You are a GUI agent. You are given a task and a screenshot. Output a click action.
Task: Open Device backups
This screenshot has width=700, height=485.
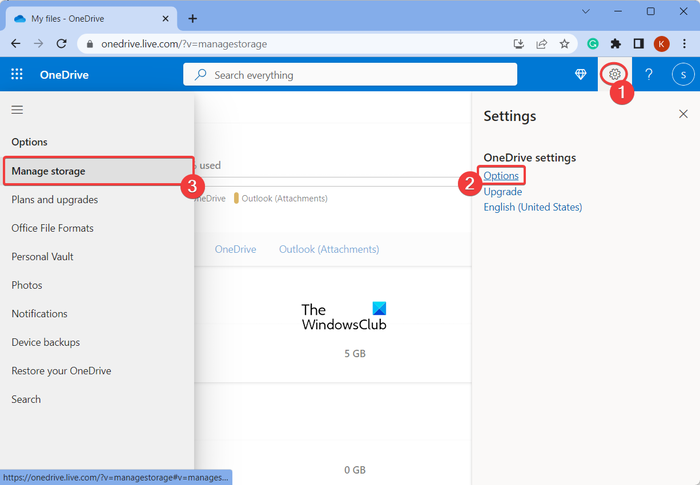coord(46,343)
